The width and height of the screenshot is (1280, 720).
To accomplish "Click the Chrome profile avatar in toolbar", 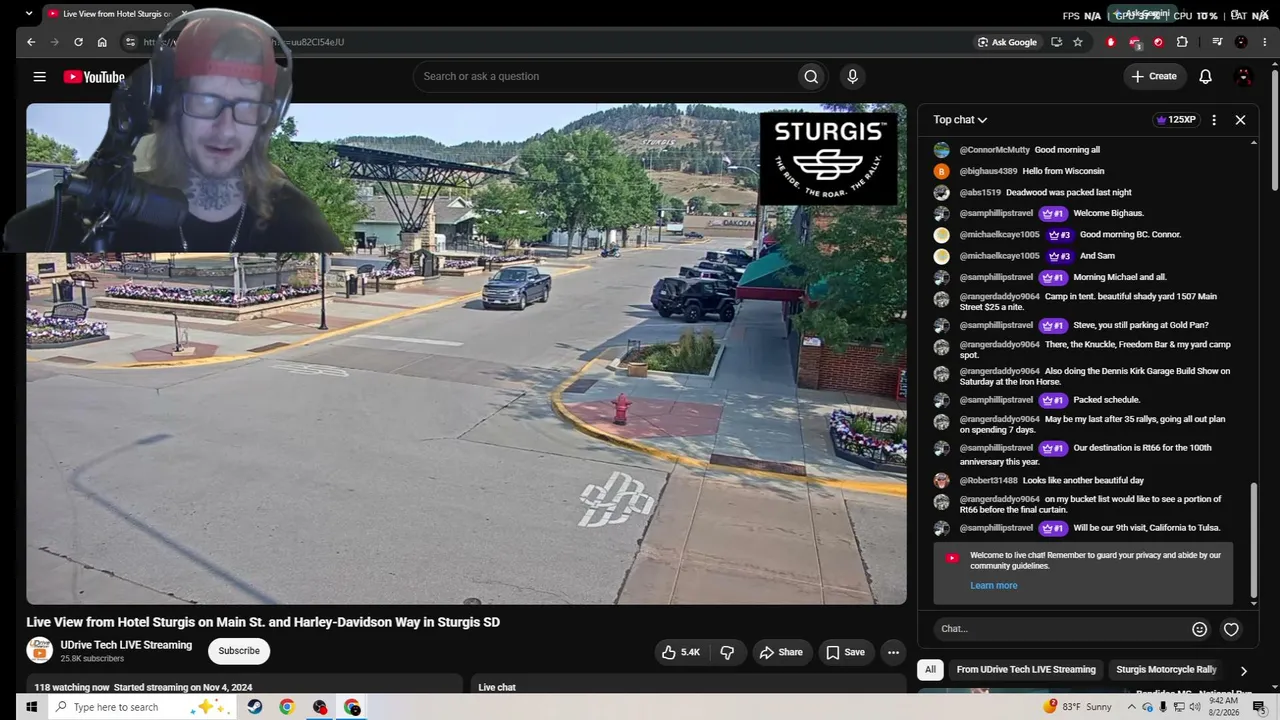I will [x=1241, y=42].
